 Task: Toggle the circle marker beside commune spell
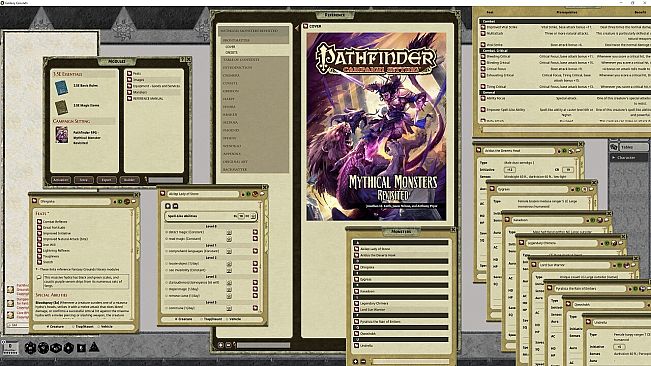167,308
